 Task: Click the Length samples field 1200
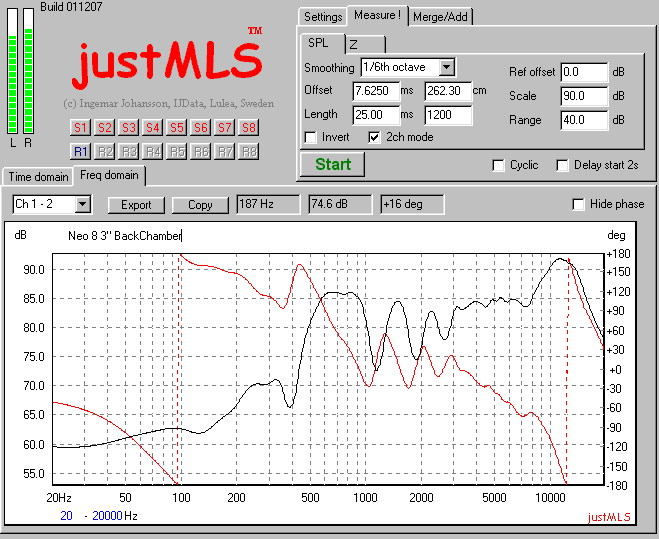[448, 115]
